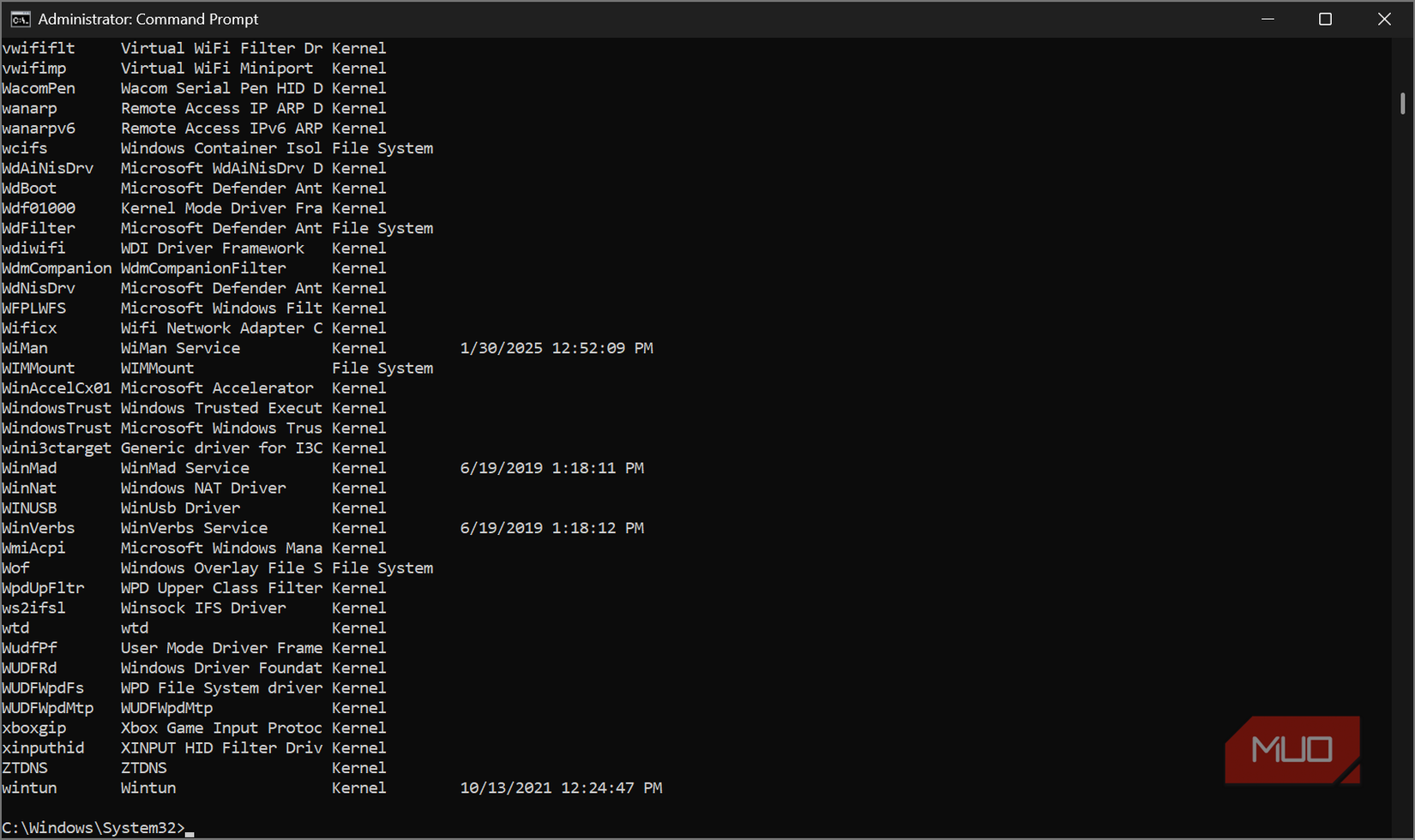Click the WIMMount module name
1415x840 pixels.
pos(39,369)
